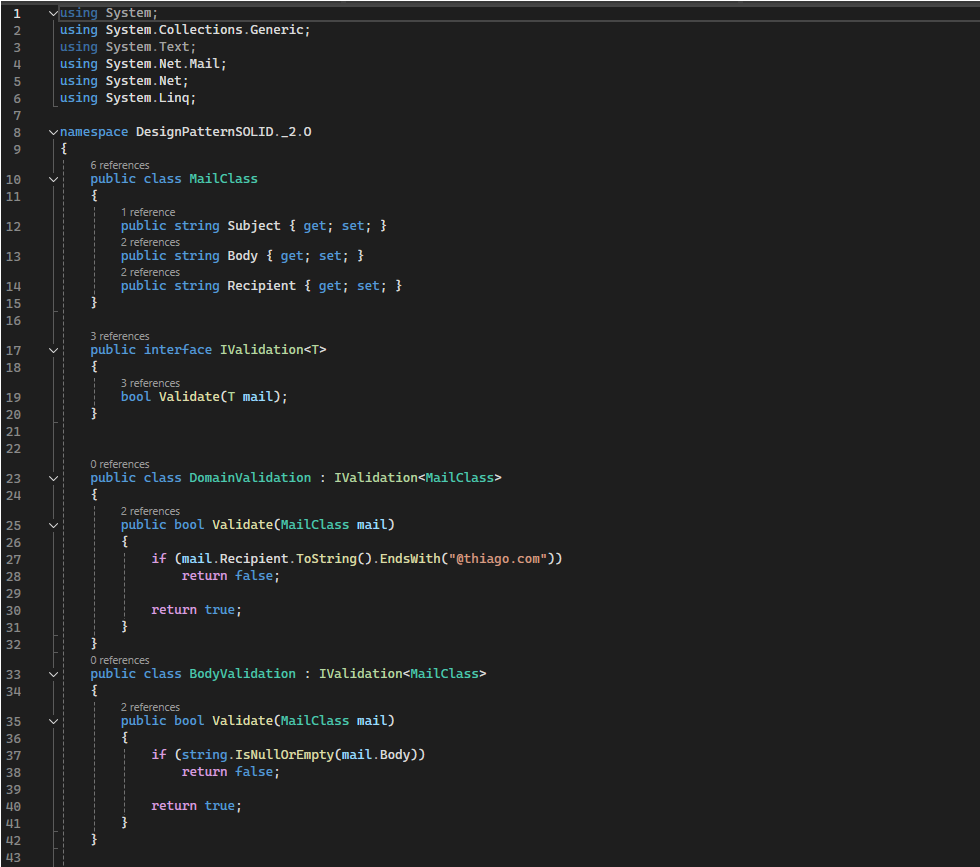Click the Subject property name
This screenshot has width=980, height=867.
pyautogui.click(x=254, y=226)
